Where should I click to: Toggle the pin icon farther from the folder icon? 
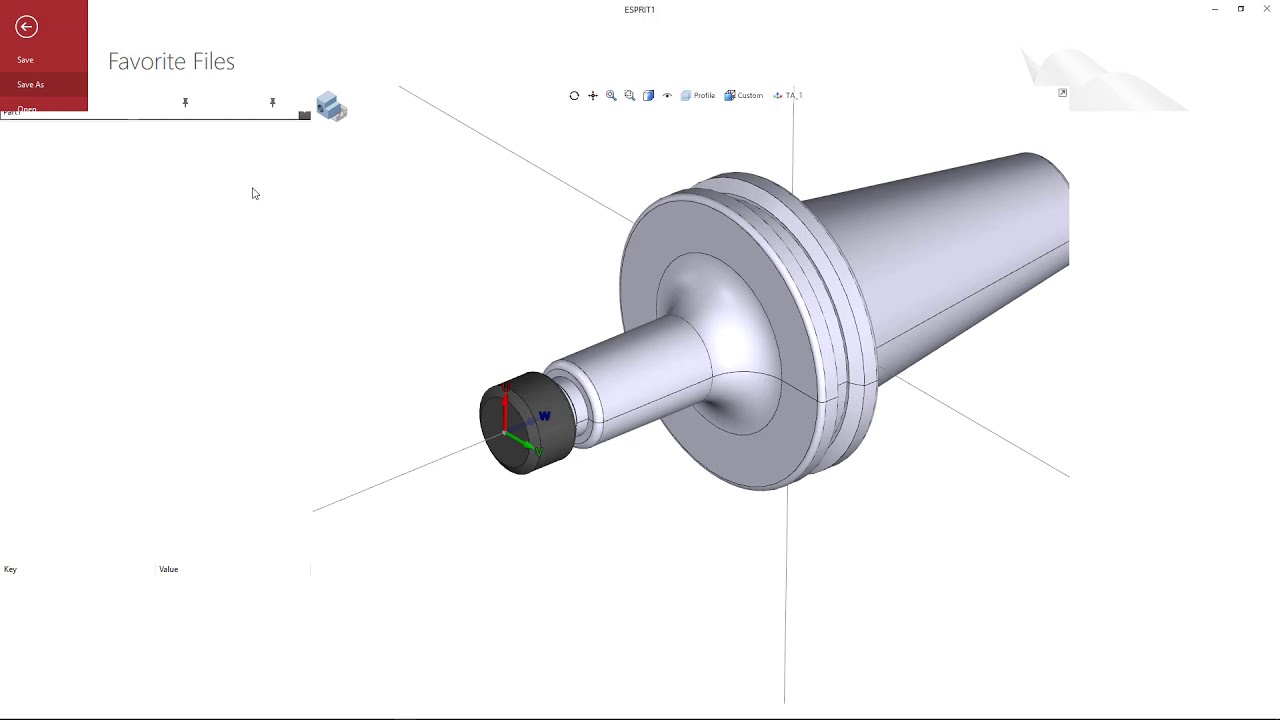[185, 102]
